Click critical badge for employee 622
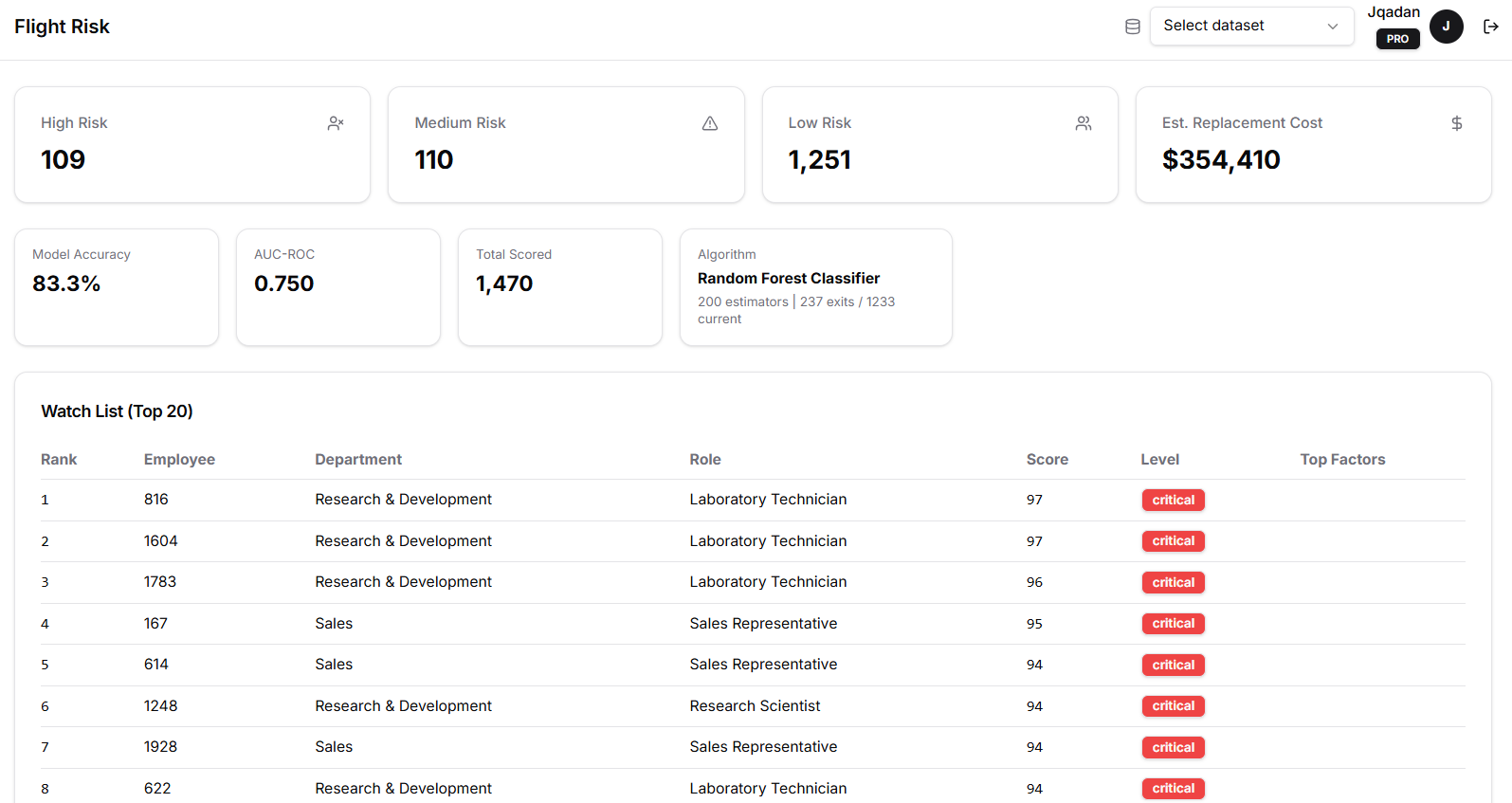Screen dimensions: 1512x803 pos(1173,789)
